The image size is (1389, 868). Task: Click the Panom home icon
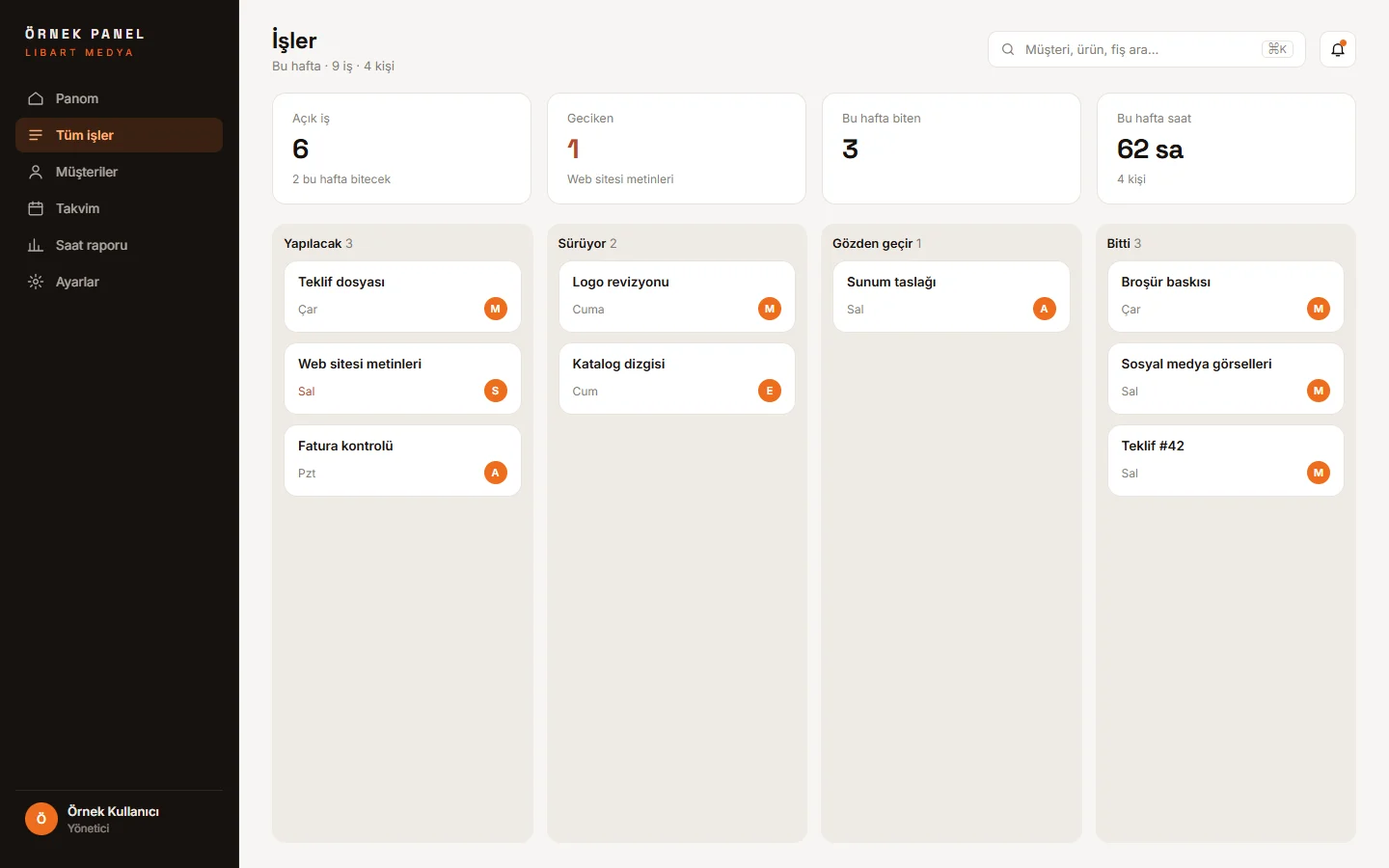(x=36, y=98)
